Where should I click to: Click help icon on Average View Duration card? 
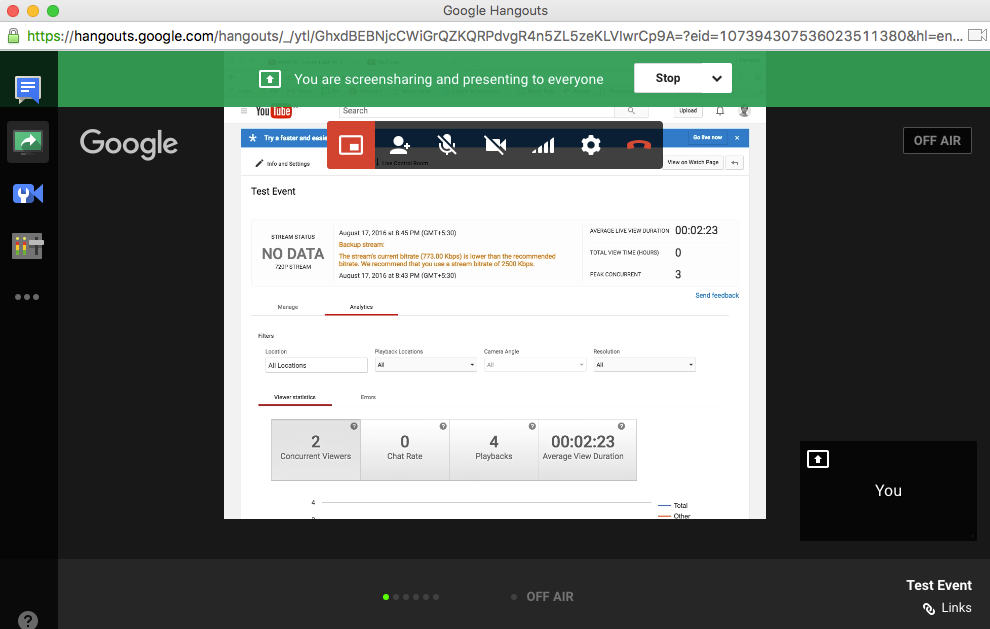tap(621, 426)
